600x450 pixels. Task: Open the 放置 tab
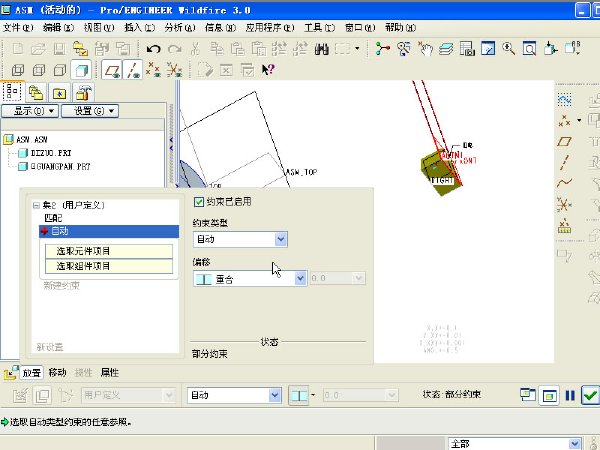[31, 373]
